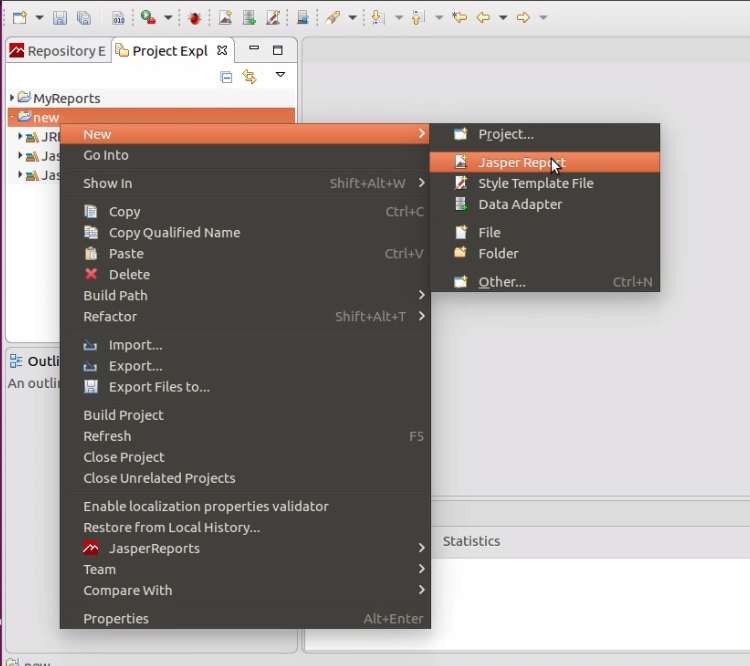750x666 pixels.
Task: Choose Export... menu entry
Action: 245,366
